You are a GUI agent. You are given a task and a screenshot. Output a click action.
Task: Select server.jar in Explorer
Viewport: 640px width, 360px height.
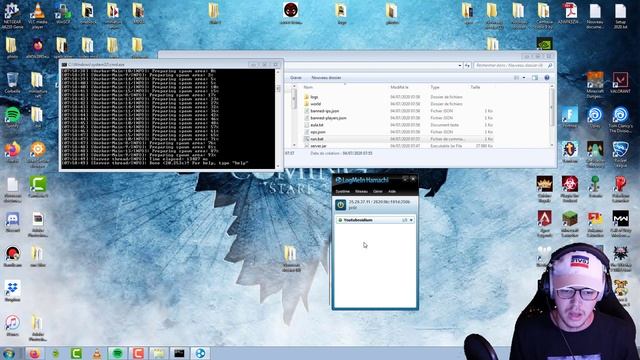click(x=318, y=146)
